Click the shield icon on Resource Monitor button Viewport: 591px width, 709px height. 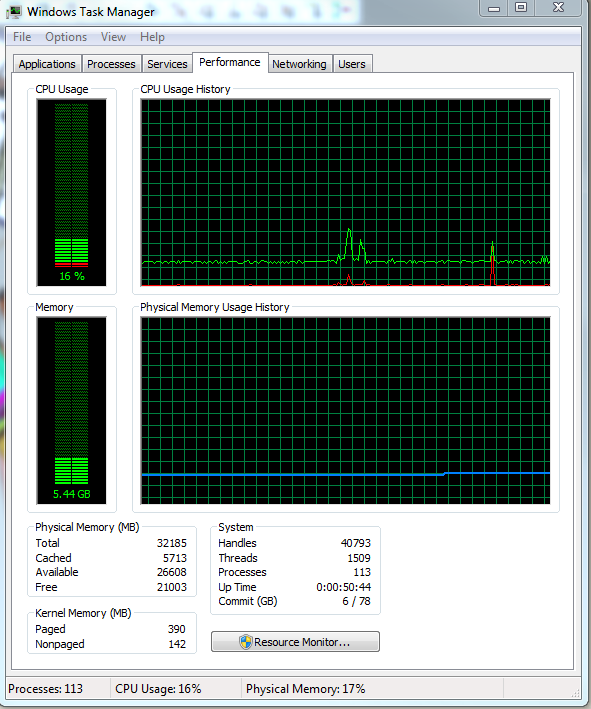point(246,642)
